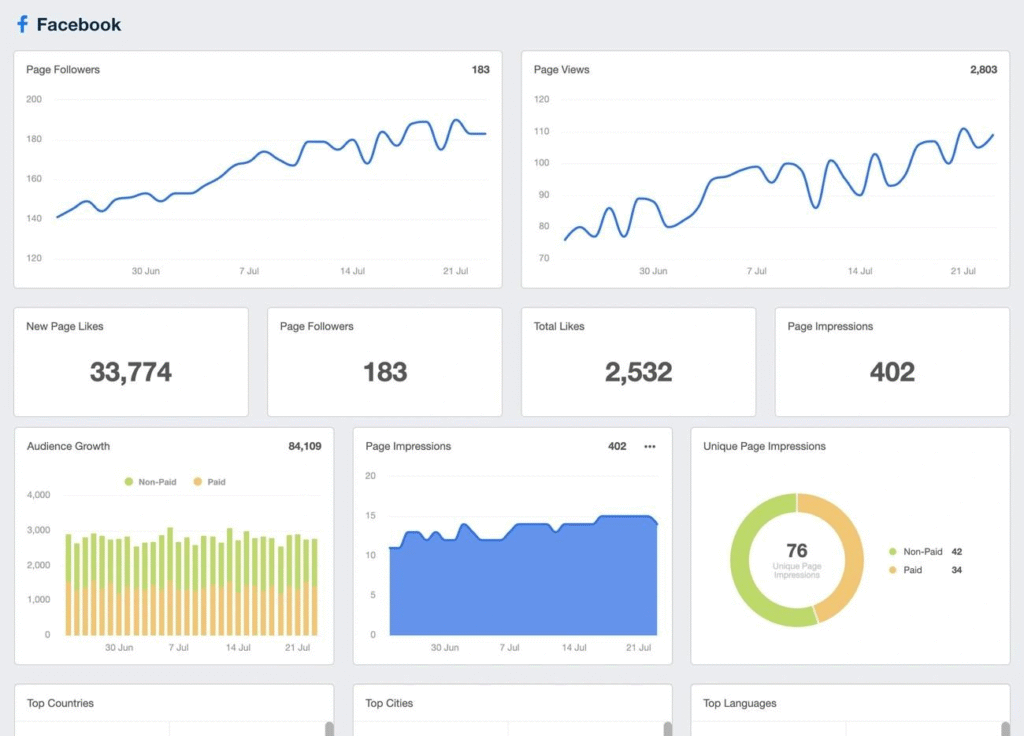This screenshot has height=736, width=1024.
Task: Toggle Non-Paid legend entry beside the donut chart
Action: pyautogui.click(x=916, y=552)
